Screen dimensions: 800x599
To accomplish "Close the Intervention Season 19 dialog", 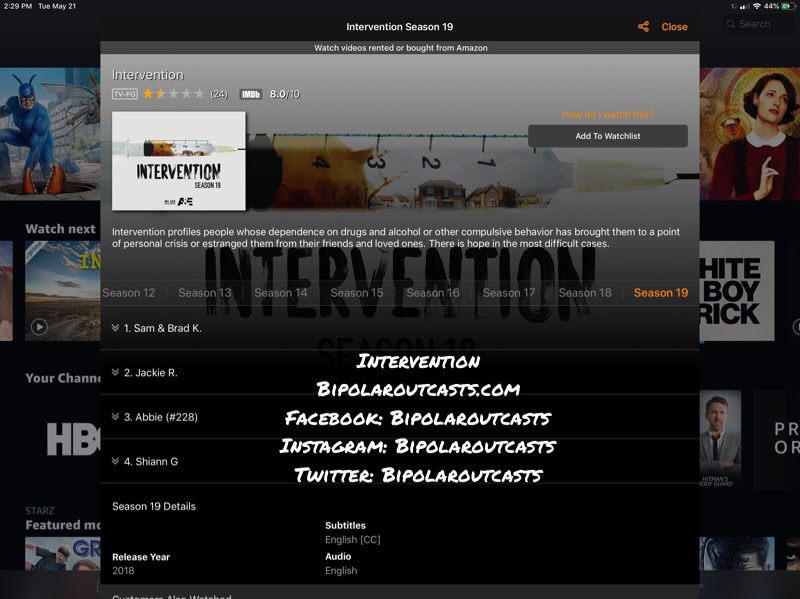I will pyautogui.click(x=675, y=27).
